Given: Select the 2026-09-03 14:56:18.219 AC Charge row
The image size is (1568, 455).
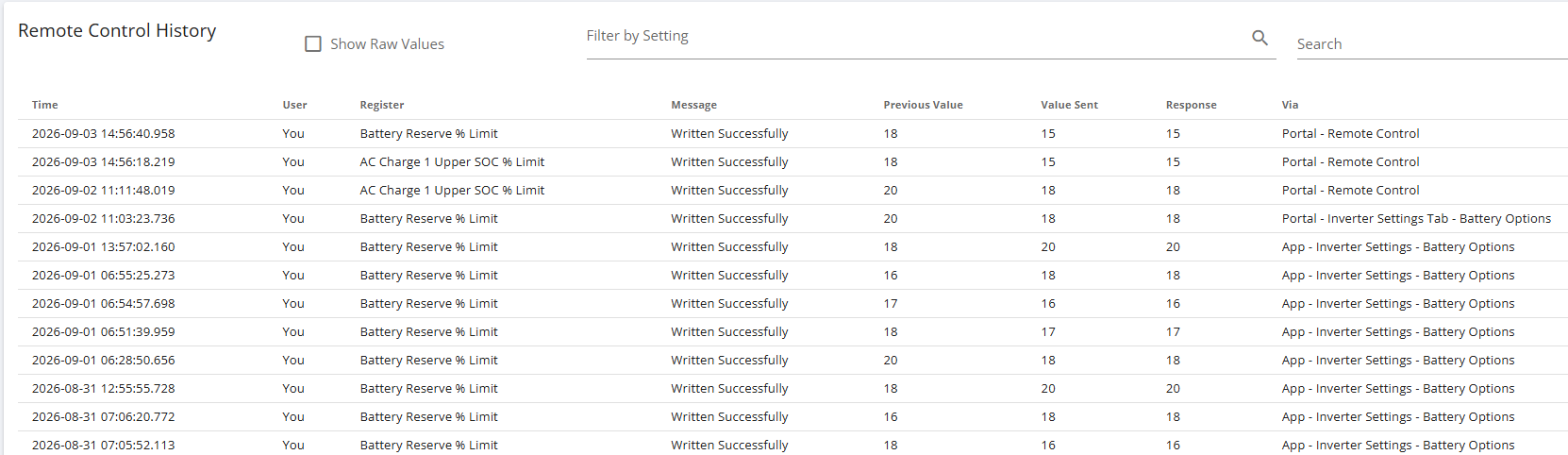Looking at the screenshot, I should click(x=792, y=162).
